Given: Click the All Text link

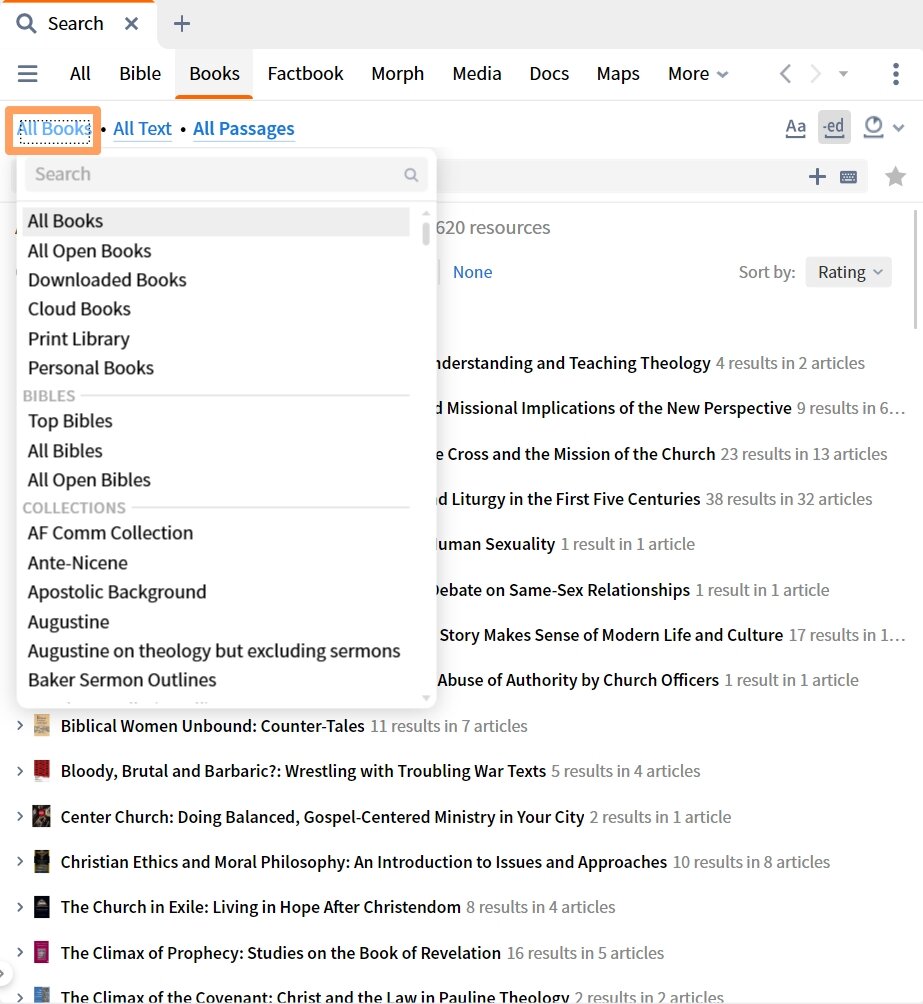Looking at the screenshot, I should 142,129.
